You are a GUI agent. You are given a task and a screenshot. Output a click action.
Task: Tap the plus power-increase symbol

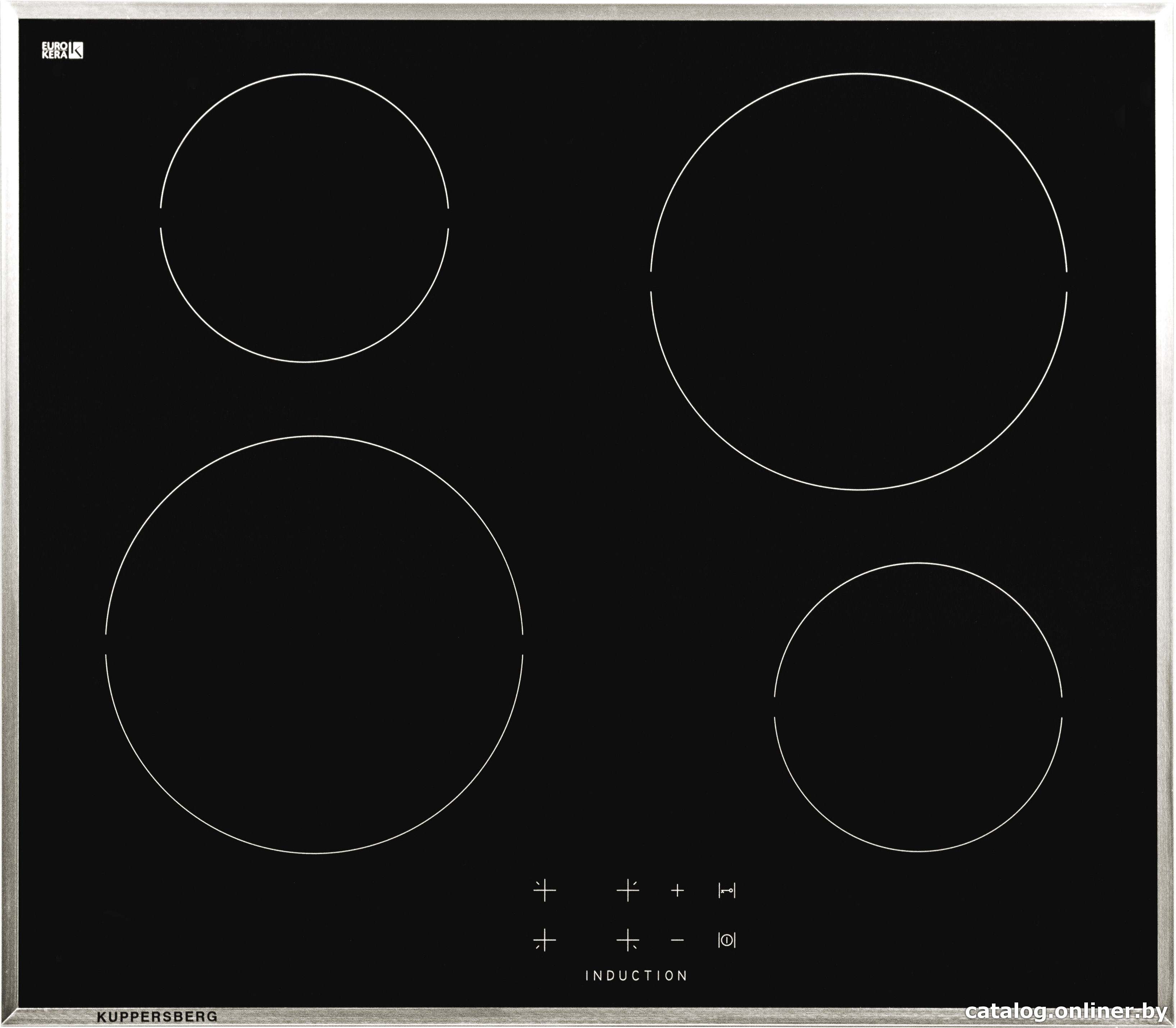677,891
